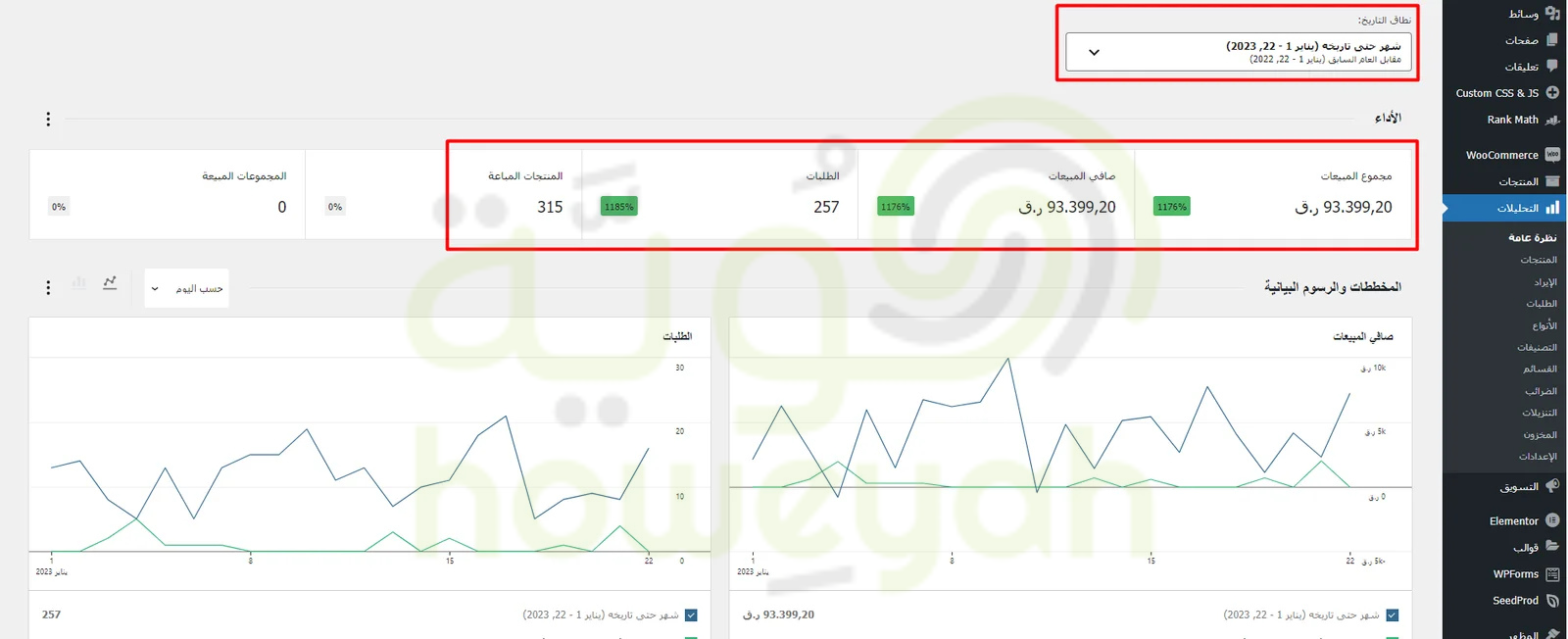Open Elementor from the admin sidebar
The image size is (1568, 639).
coord(1514,520)
